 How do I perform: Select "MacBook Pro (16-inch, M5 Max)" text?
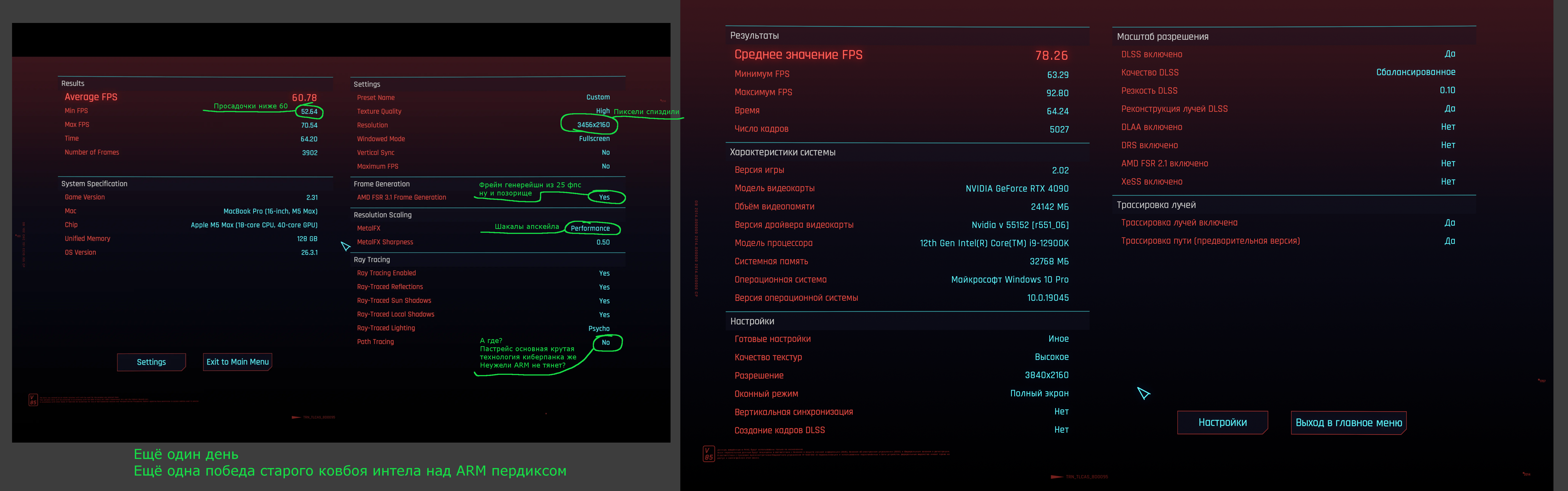270,211
